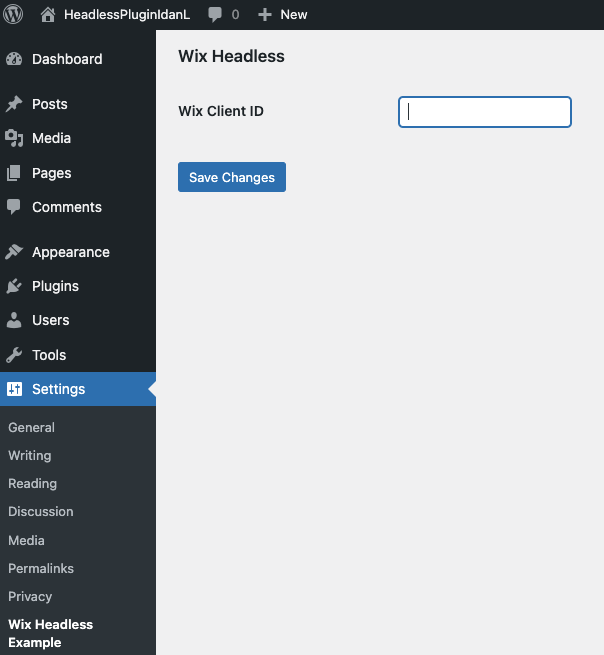The width and height of the screenshot is (604, 655).
Task: Click the Settings sliders icon
Action: click(14, 389)
